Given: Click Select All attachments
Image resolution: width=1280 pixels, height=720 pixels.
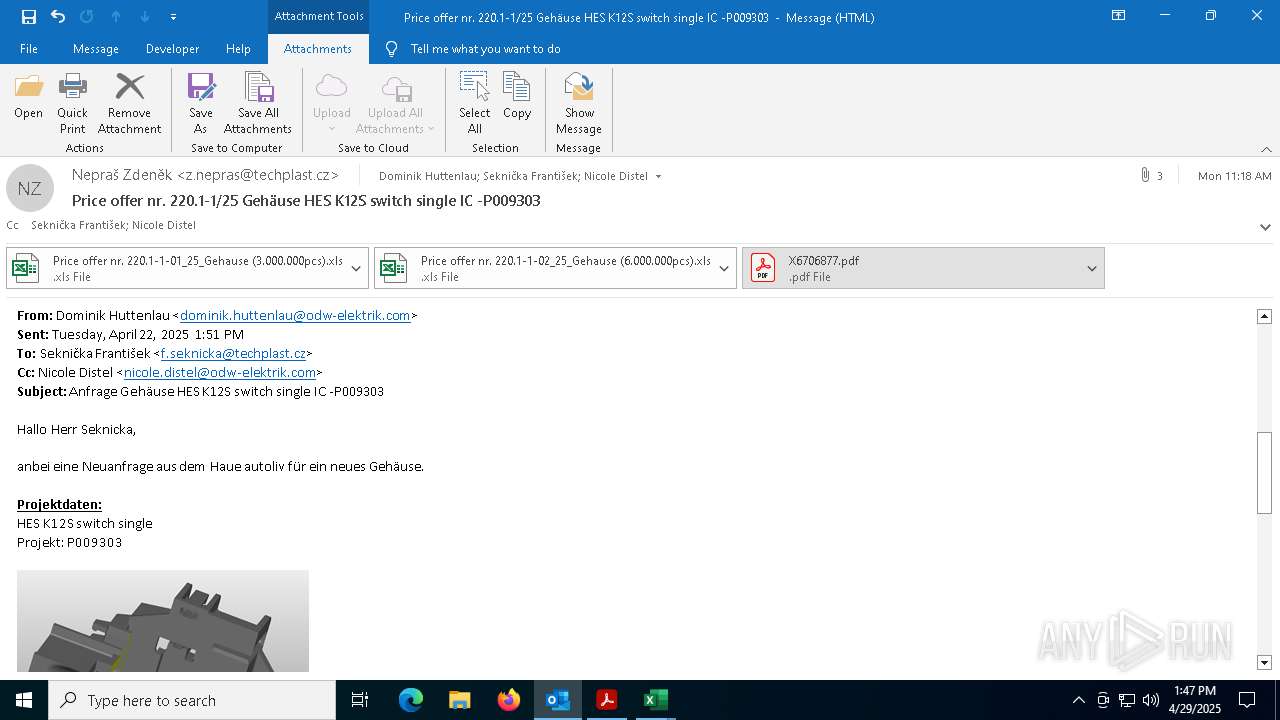Looking at the screenshot, I should pos(475,104).
